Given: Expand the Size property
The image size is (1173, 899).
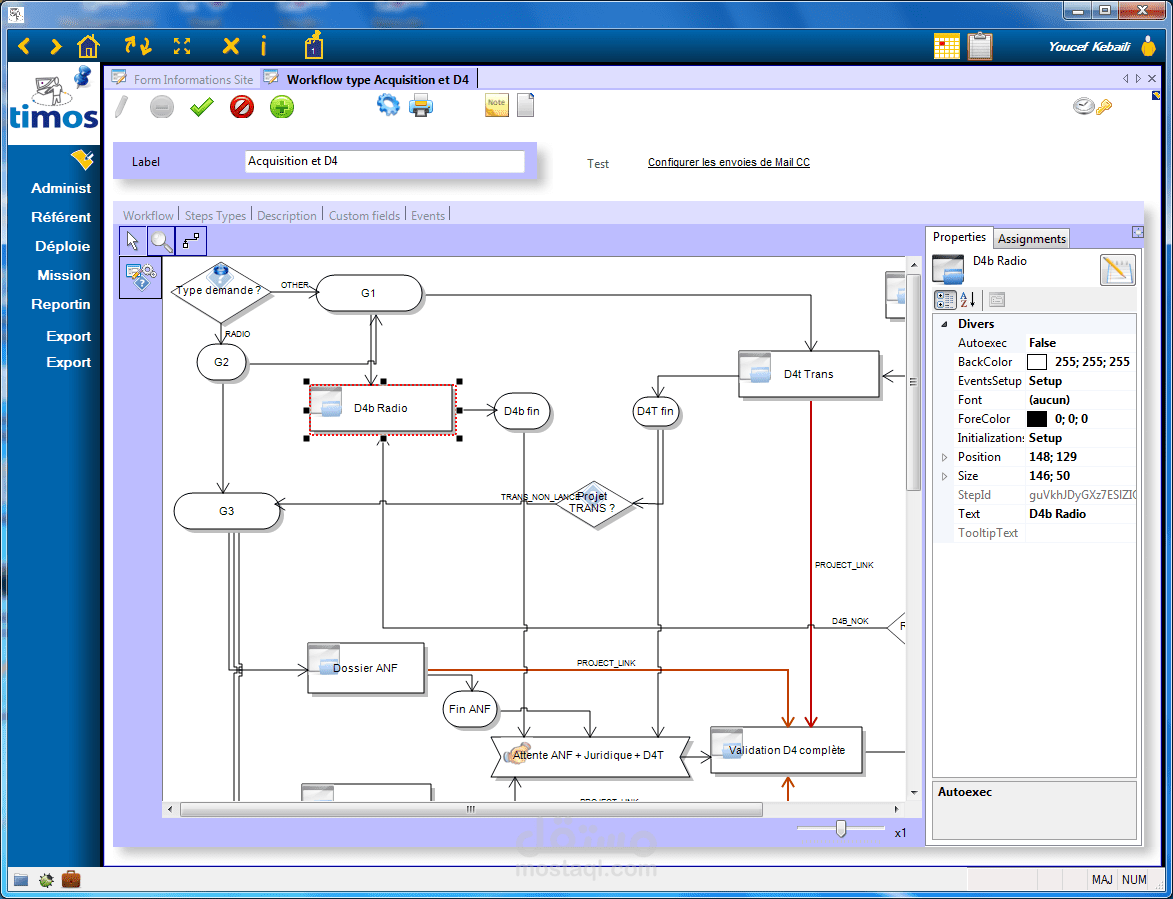Looking at the screenshot, I should click(x=944, y=476).
